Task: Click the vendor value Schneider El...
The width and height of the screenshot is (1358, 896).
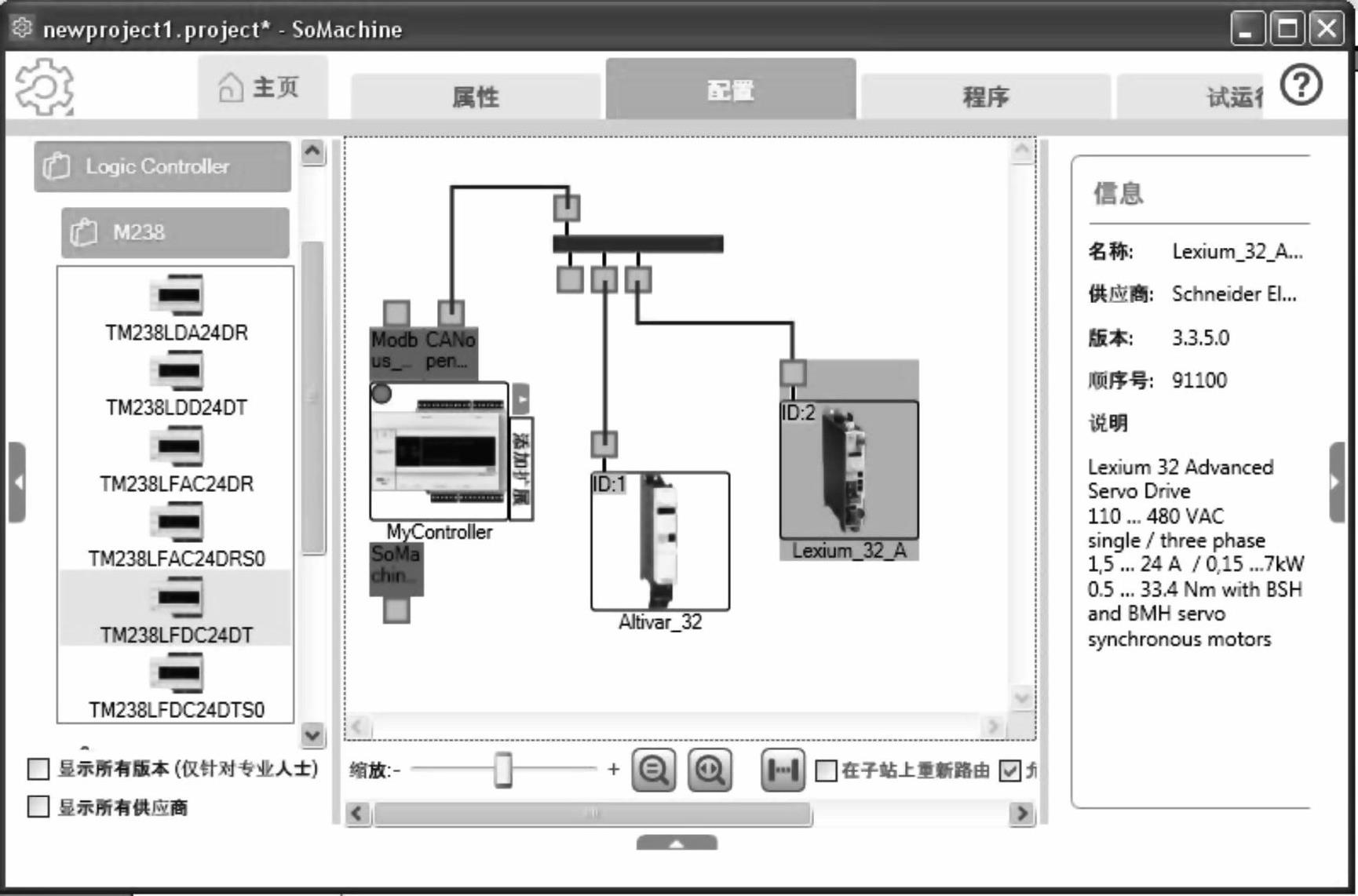Action: (x=1234, y=294)
